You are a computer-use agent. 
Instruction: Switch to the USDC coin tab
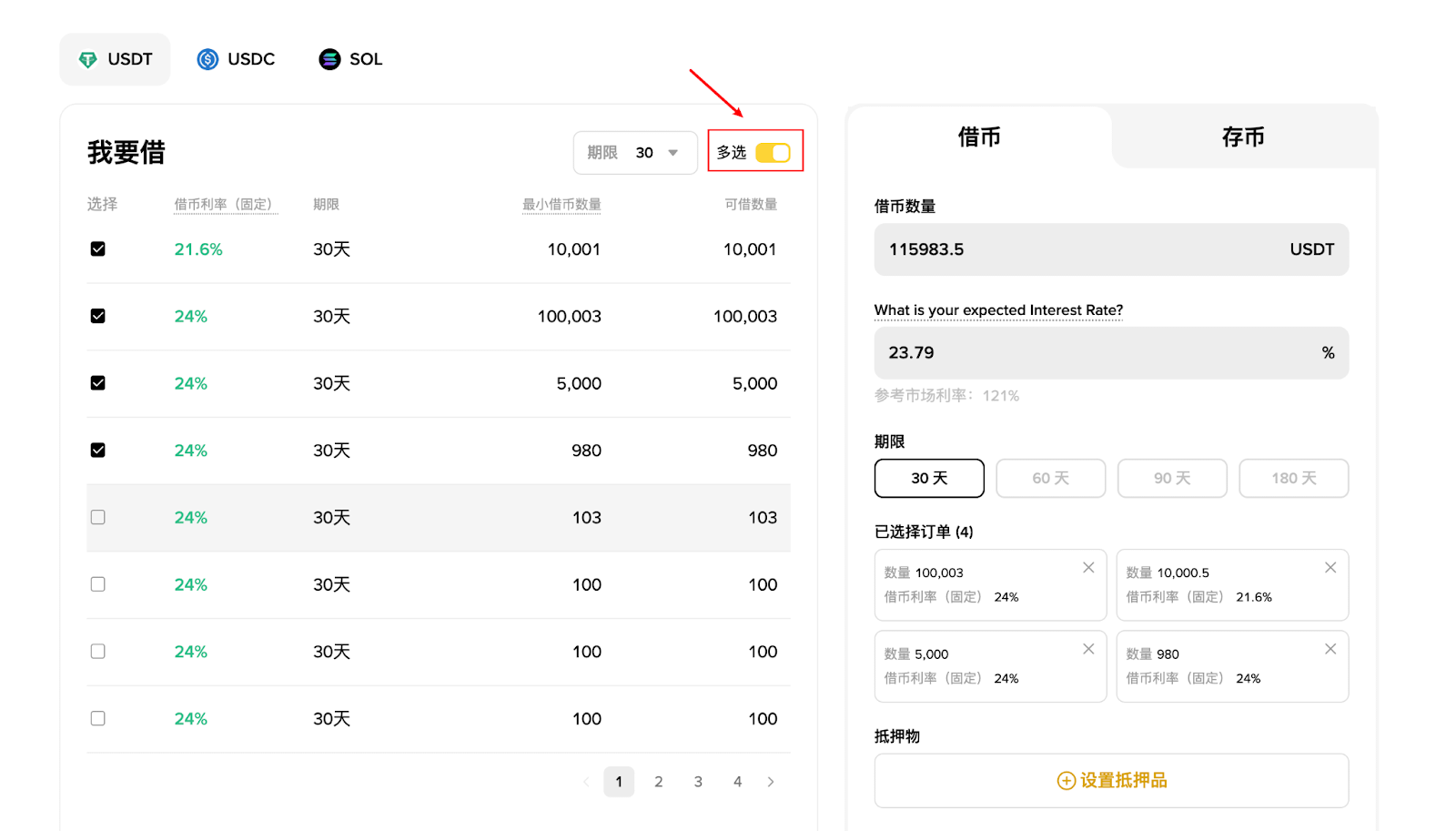pos(236,59)
